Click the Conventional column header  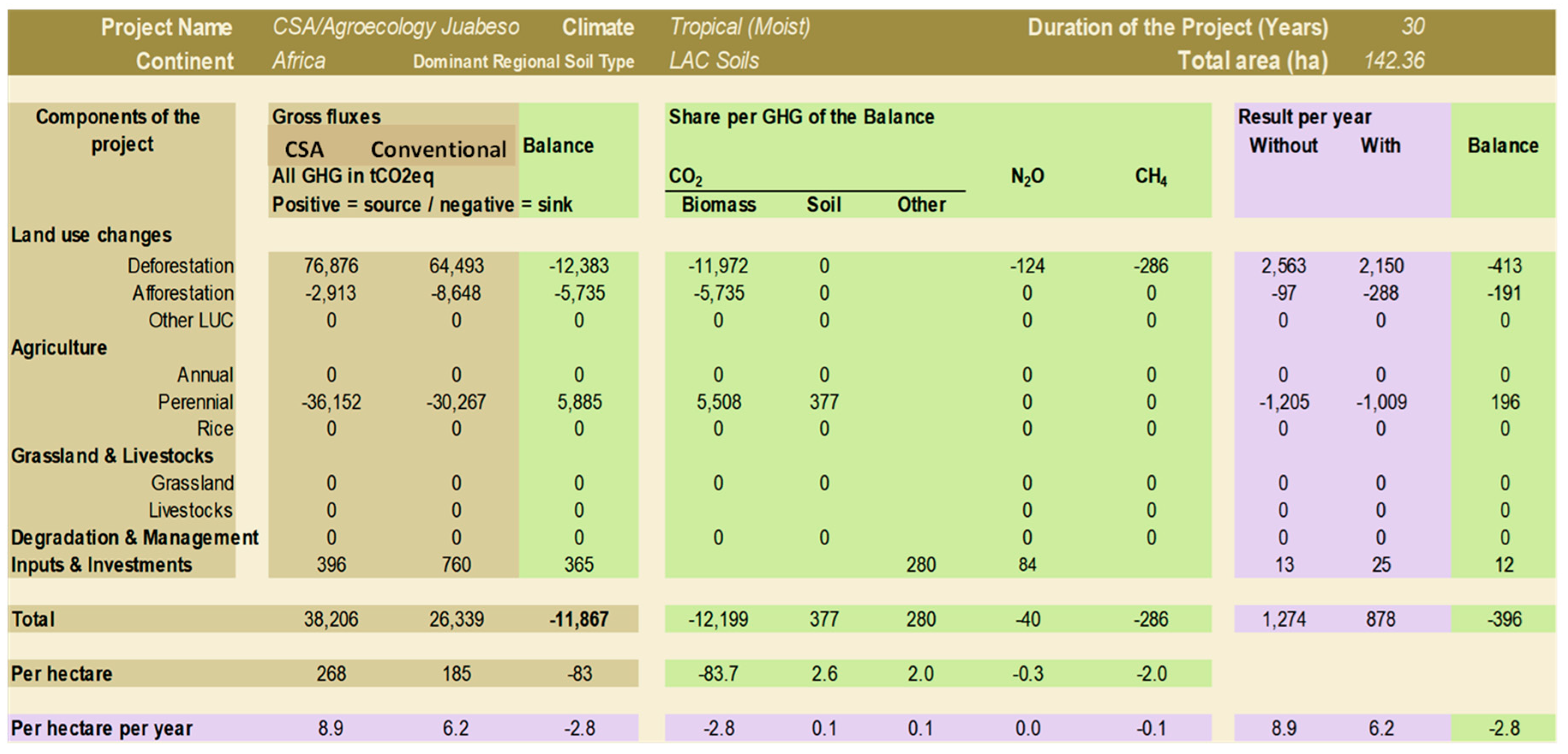[438, 149]
